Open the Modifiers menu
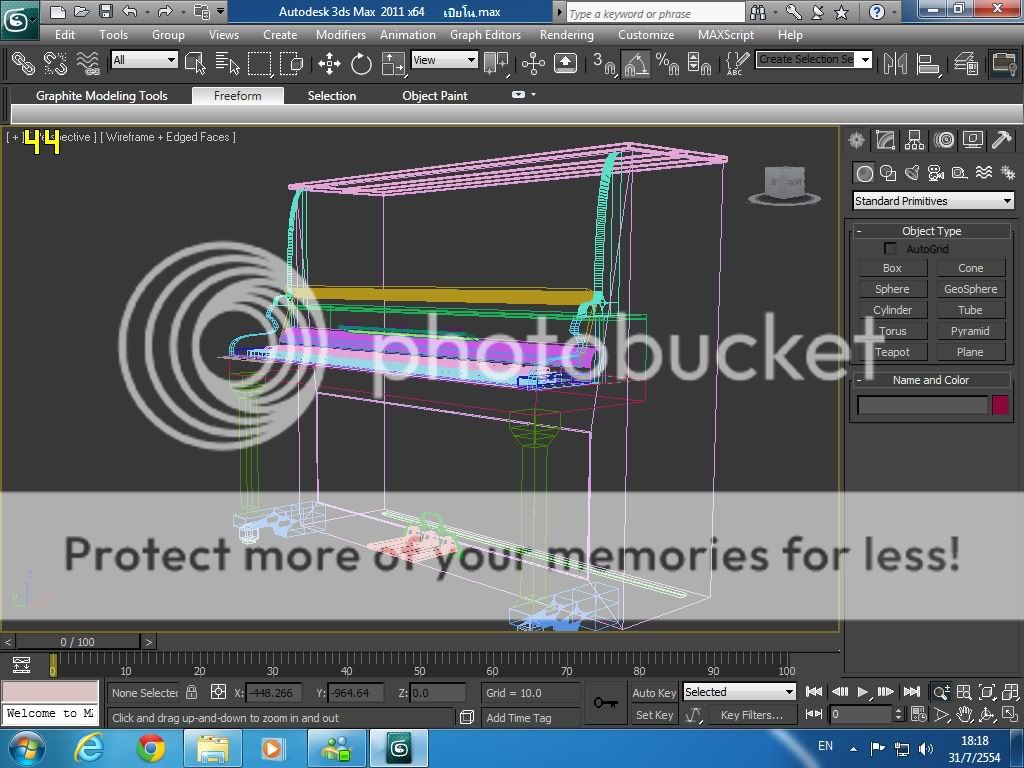This screenshot has height=768, width=1024. coord(341,35)
